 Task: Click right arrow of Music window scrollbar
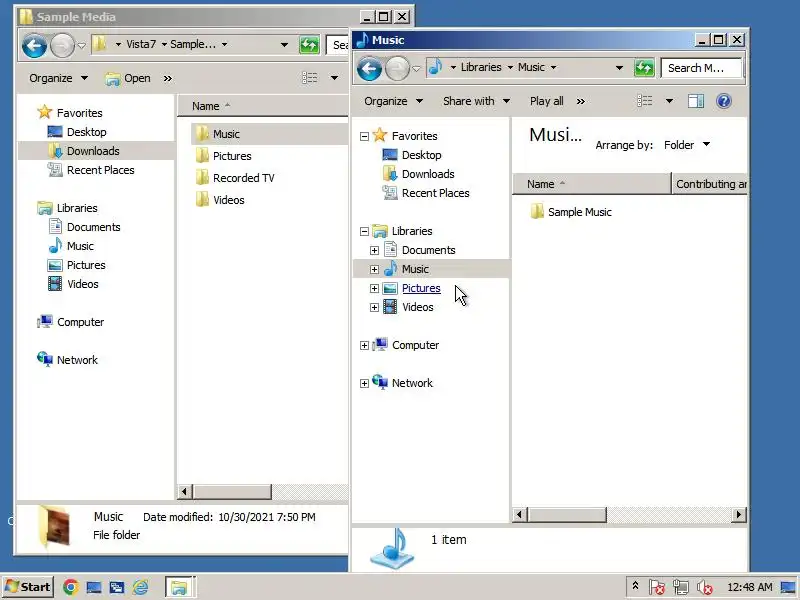tap(738, 515)
